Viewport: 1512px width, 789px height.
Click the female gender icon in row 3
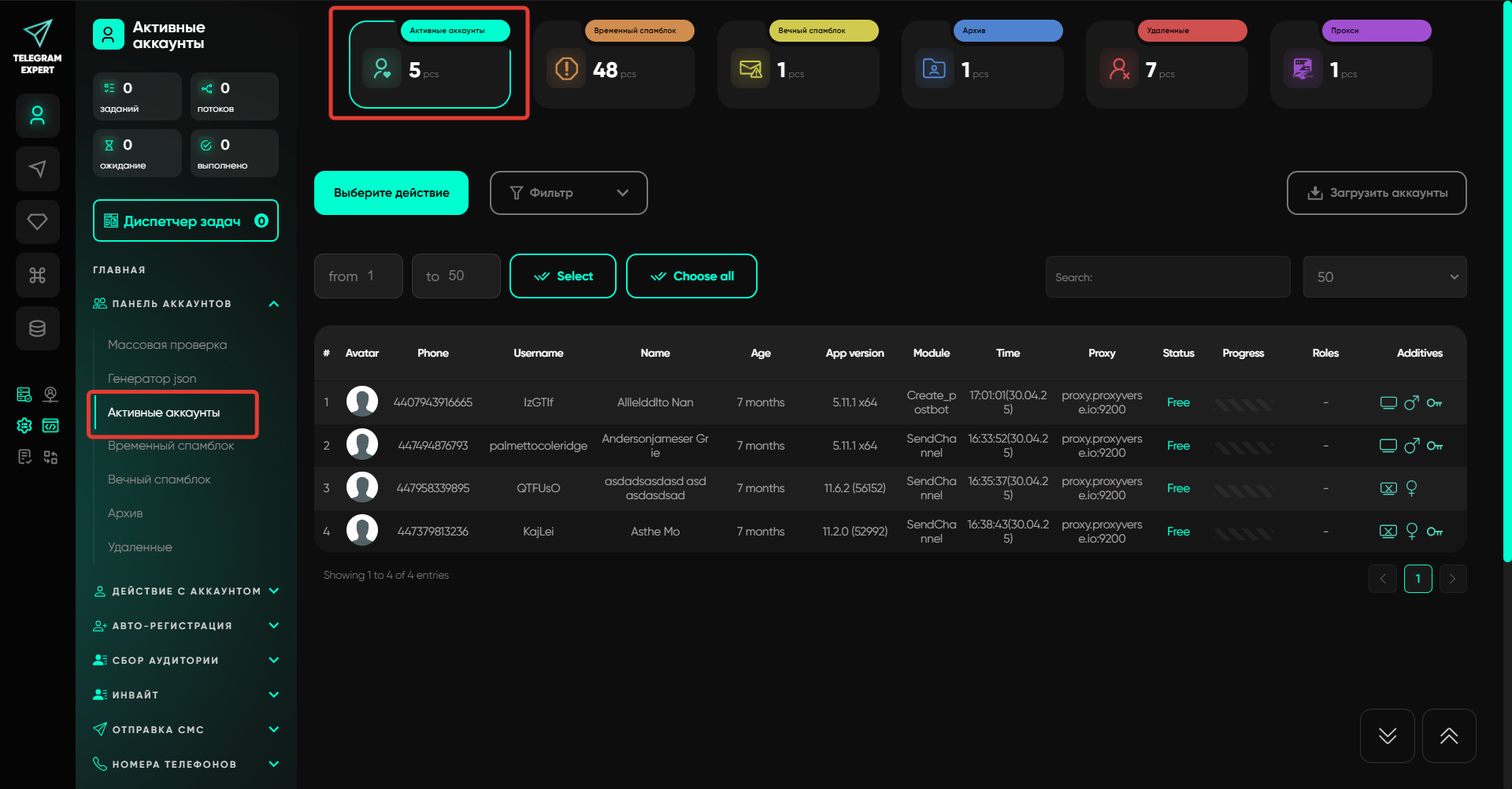[x=1411, y=488]
